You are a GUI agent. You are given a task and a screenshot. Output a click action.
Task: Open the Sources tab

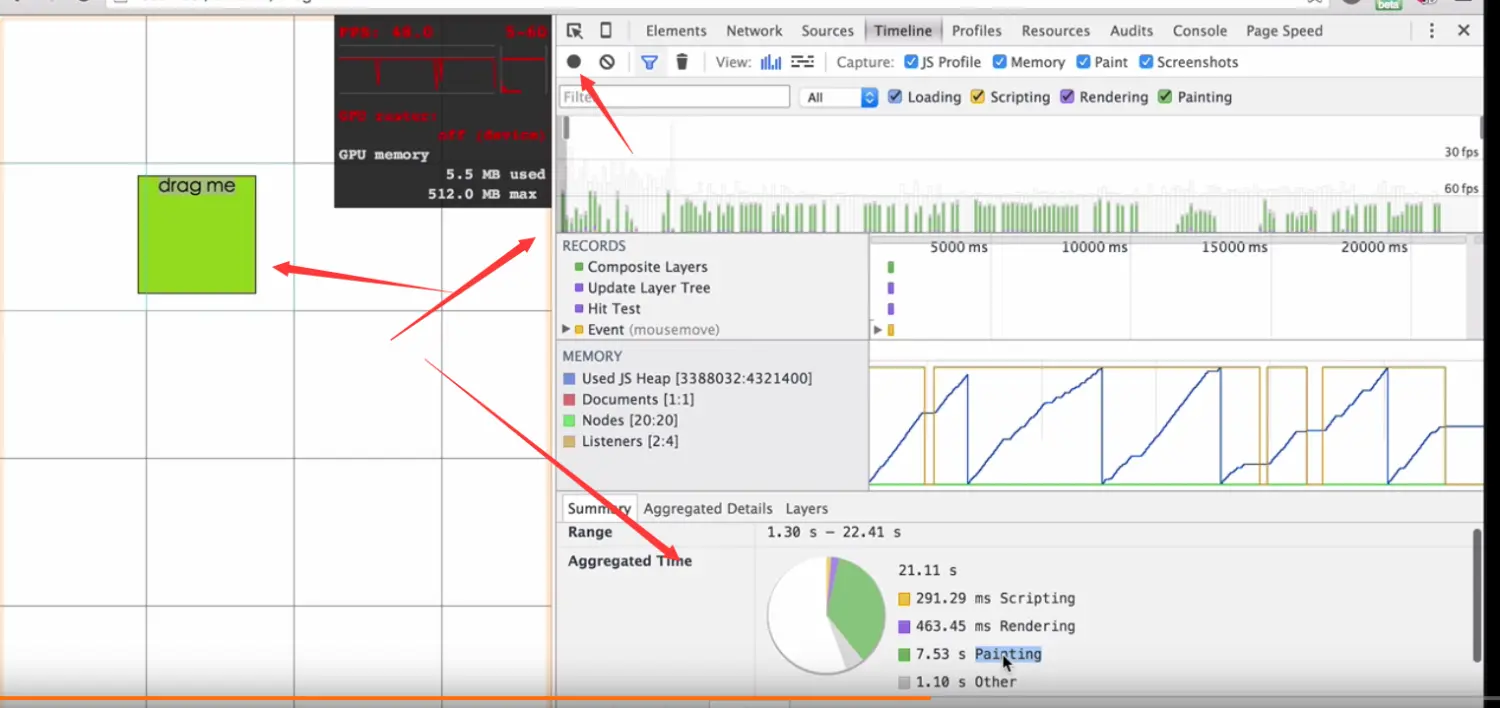pyautogui.click(x=827, y=31)
